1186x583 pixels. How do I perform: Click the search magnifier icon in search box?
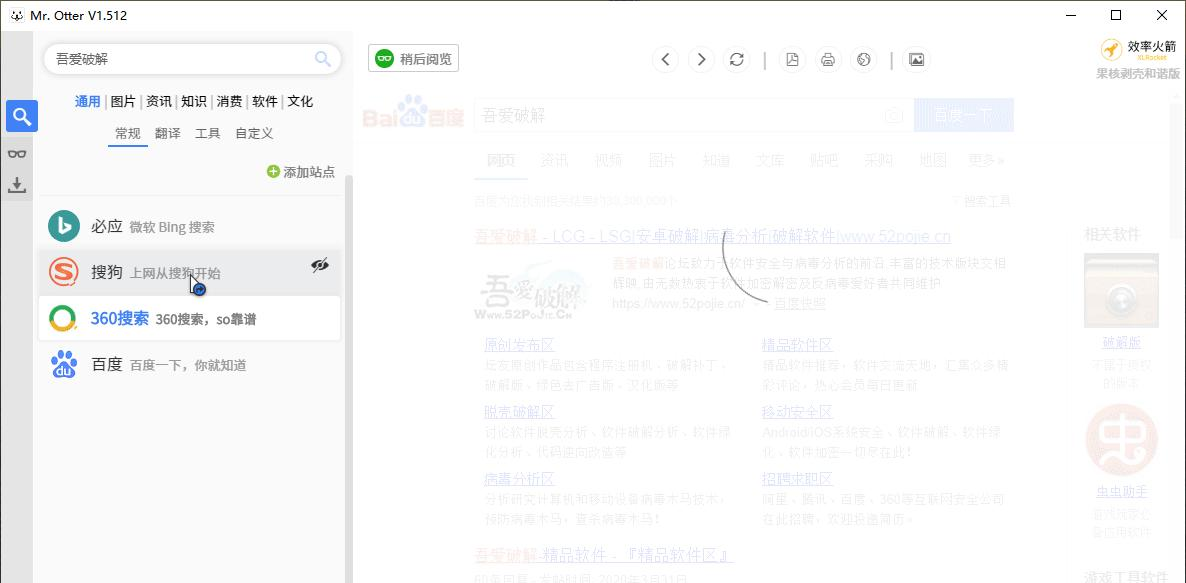click(323, 59)
